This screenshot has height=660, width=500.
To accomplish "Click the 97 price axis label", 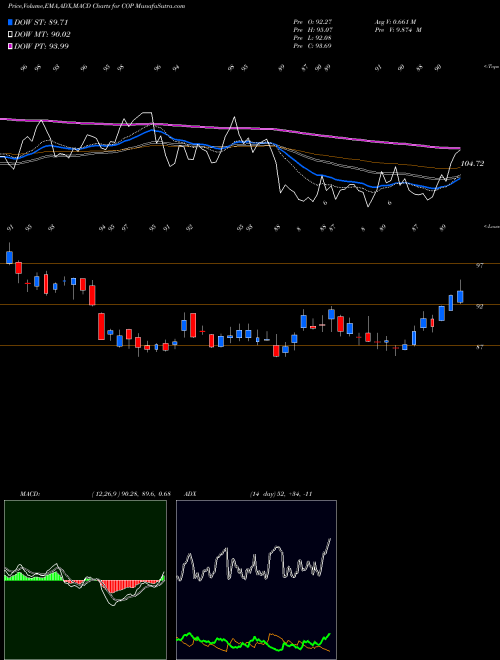I will pyautogui.click(x=479, y=266).
